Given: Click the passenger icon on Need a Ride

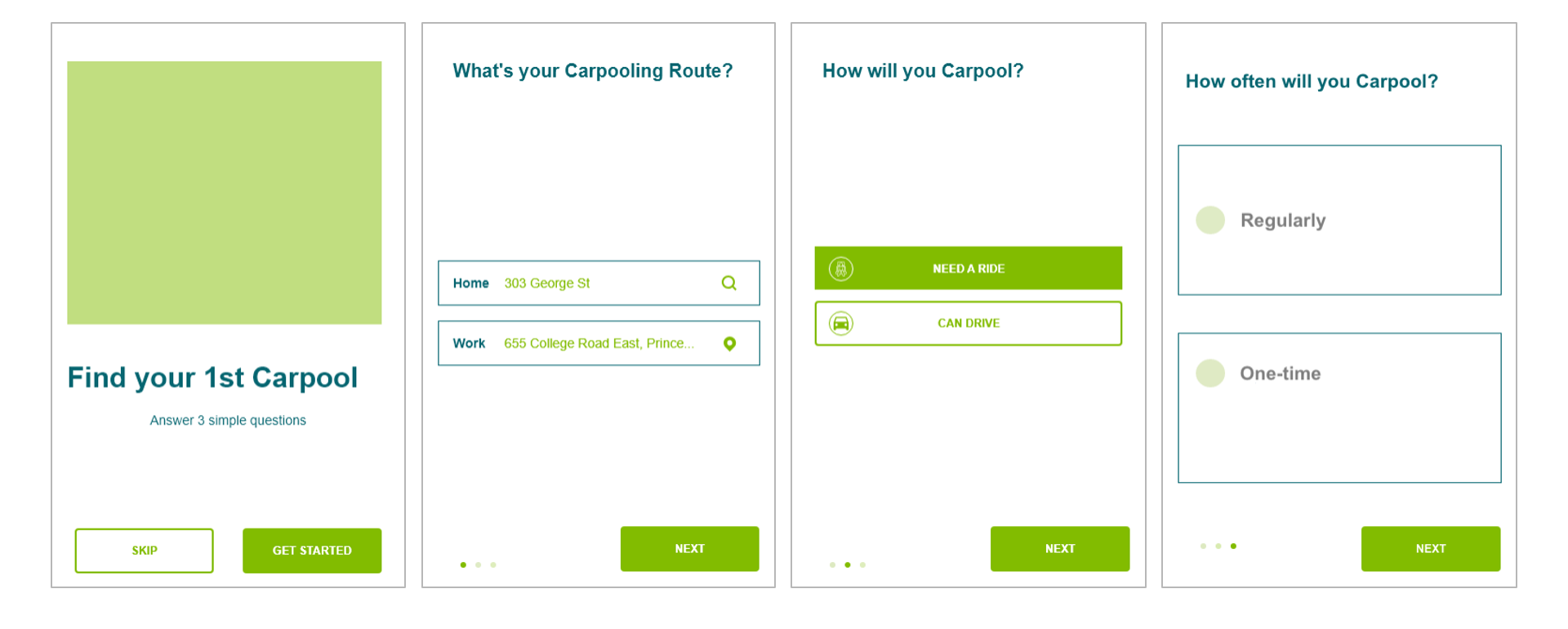Looking at the screenshot, I should pos(841,269).
